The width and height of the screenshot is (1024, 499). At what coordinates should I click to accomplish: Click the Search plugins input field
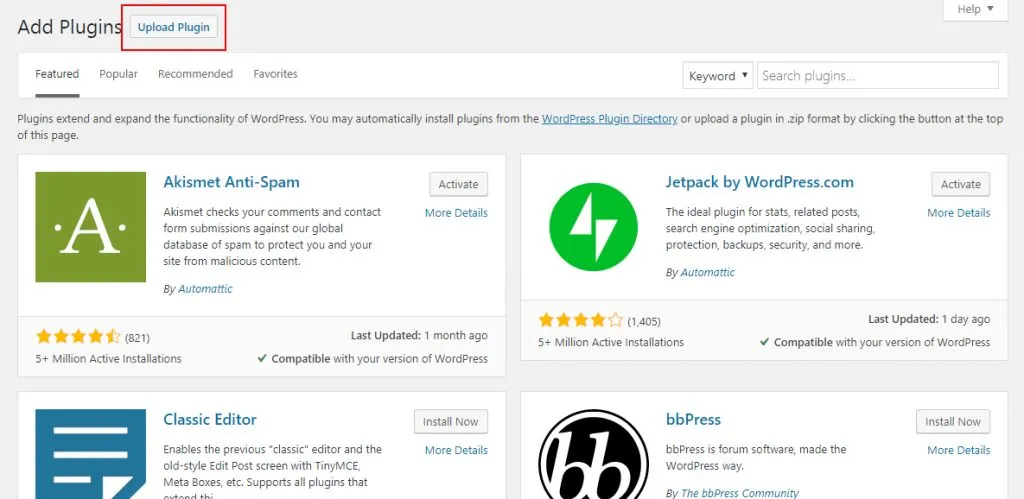(x=878, y=76)
